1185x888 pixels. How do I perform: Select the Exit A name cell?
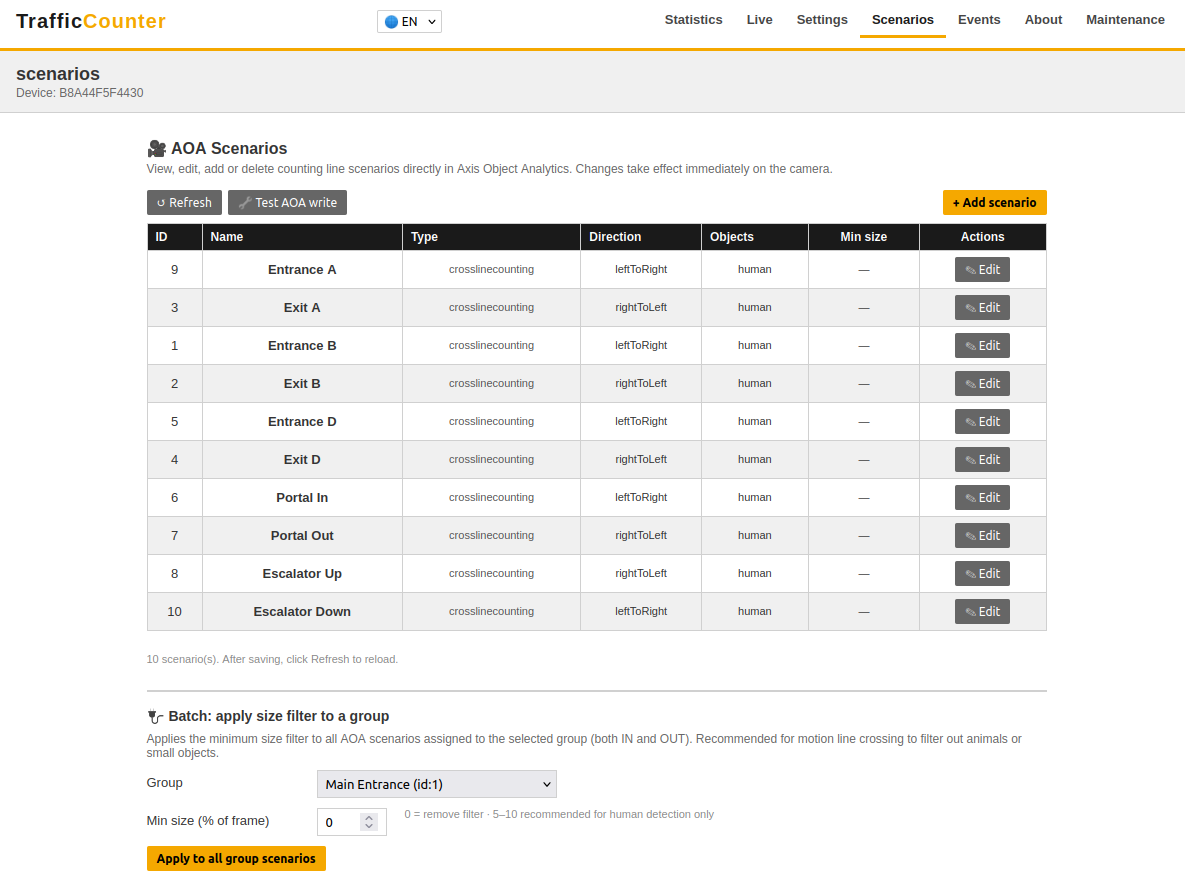pyautogui.click(x=302, y=308)
